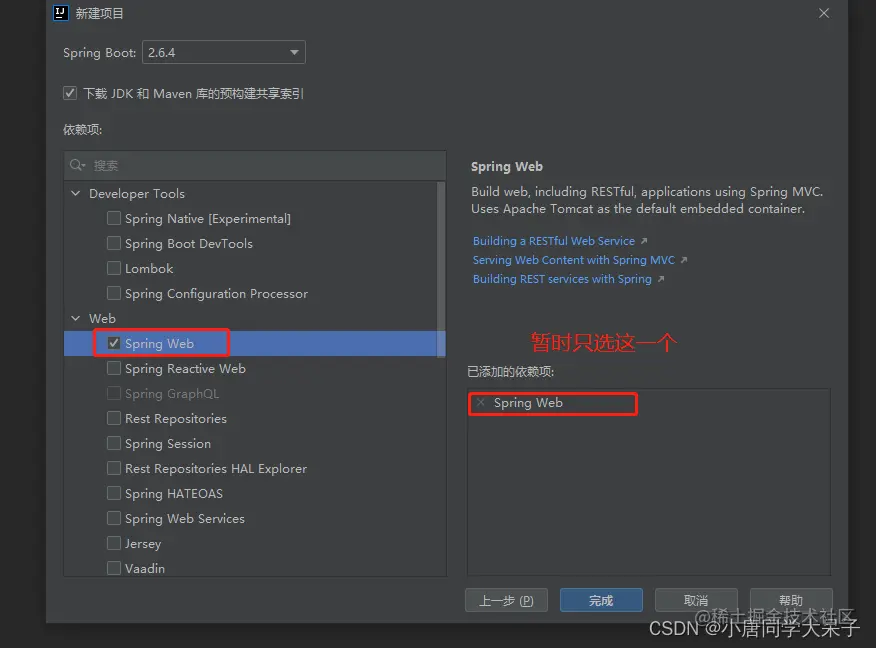Open external link arrow after Building a RESTful Web Service

(644, 241)
